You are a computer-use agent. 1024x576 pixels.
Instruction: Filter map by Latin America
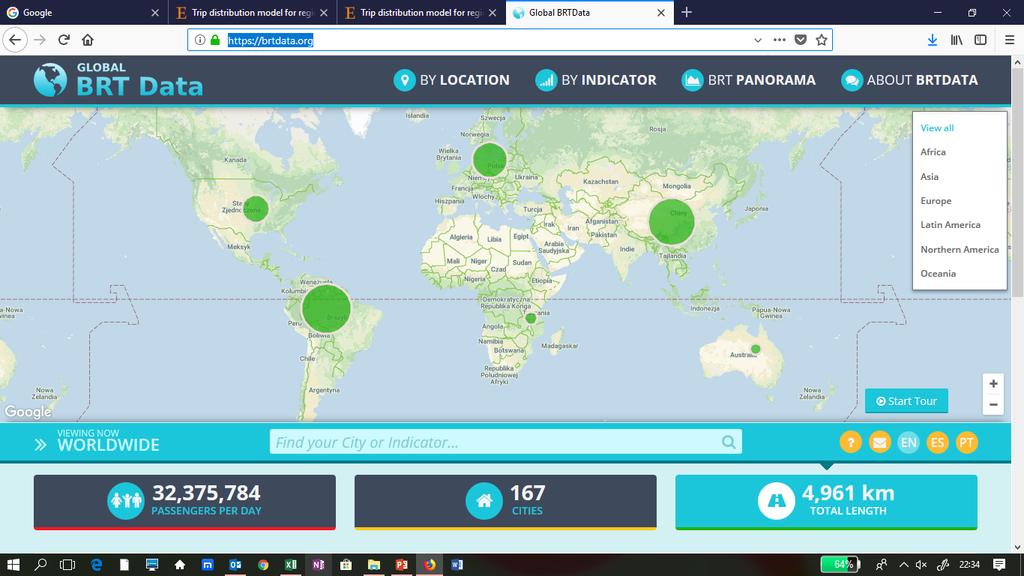click(x=950, y=225)
